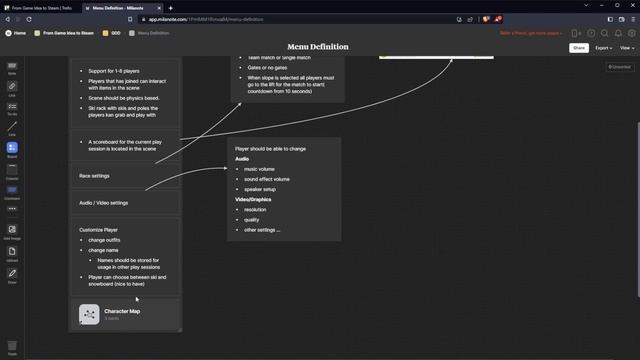Image resolution: width=640 pixels, height=360 pixels.
Task: Close the Menu Definition browser tab
Action: tap(159, 8)
